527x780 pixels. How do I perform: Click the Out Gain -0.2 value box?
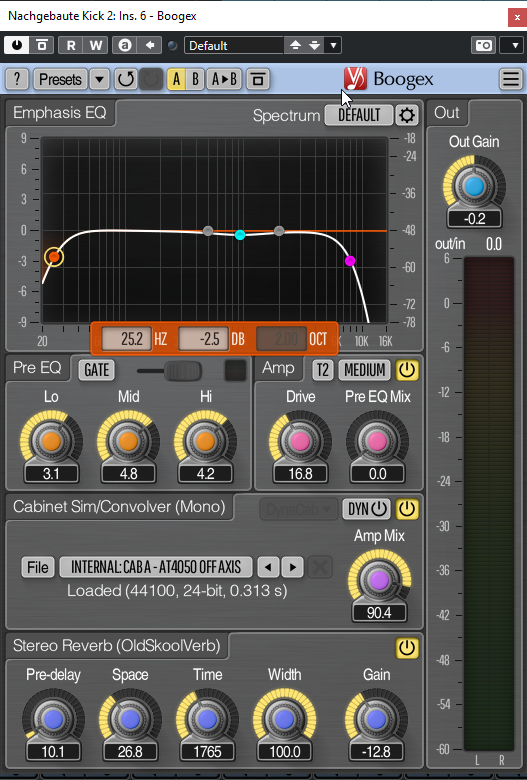[474, 218]
